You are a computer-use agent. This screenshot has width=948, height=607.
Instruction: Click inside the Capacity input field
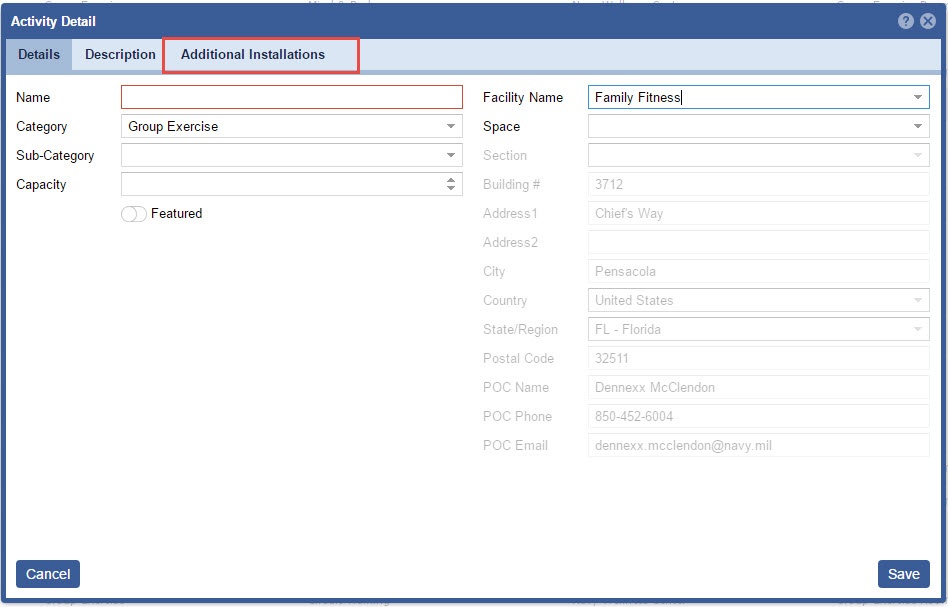click(280, 185)
